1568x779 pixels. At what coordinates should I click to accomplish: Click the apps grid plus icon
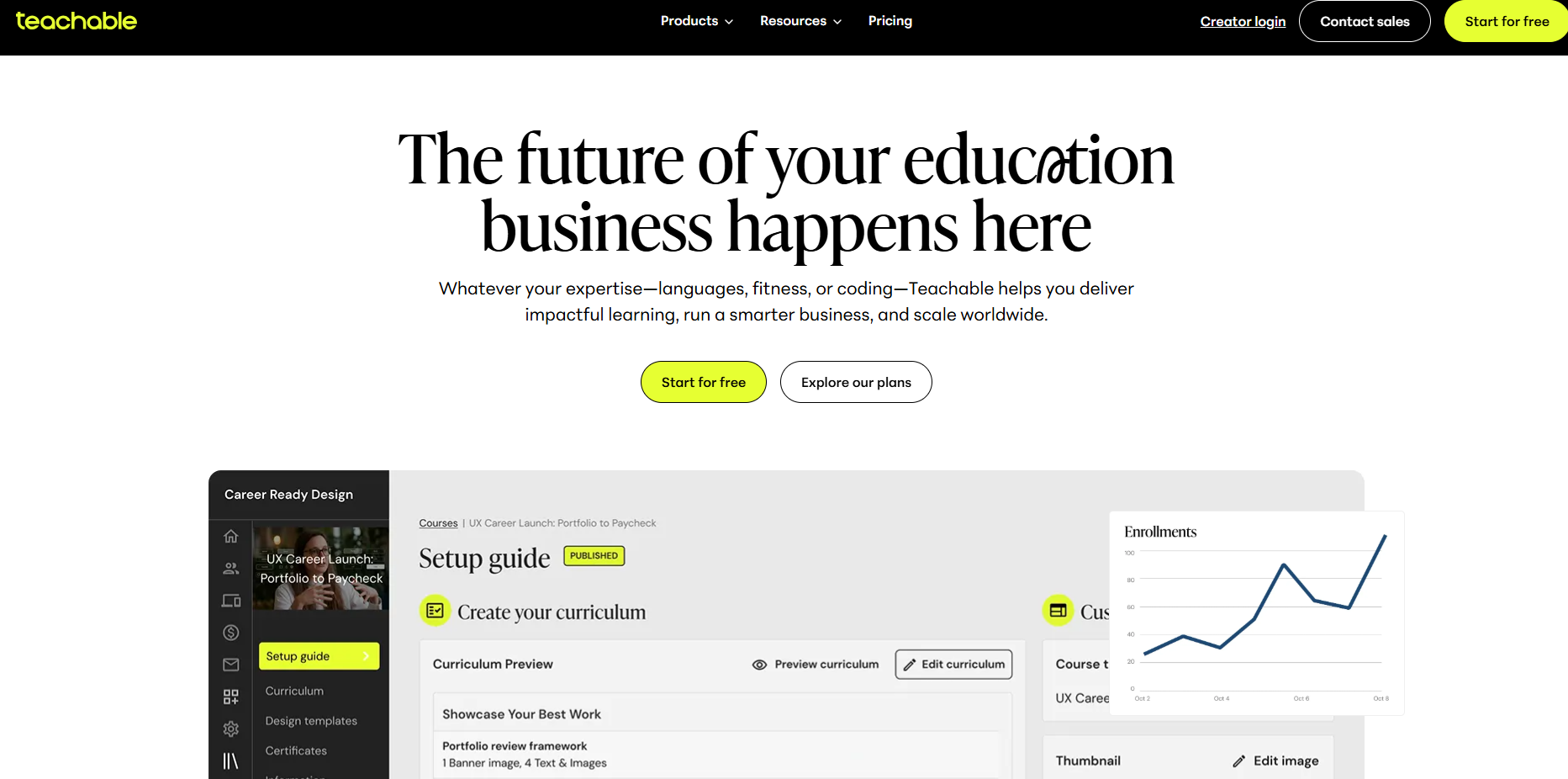tap(231, 697)
